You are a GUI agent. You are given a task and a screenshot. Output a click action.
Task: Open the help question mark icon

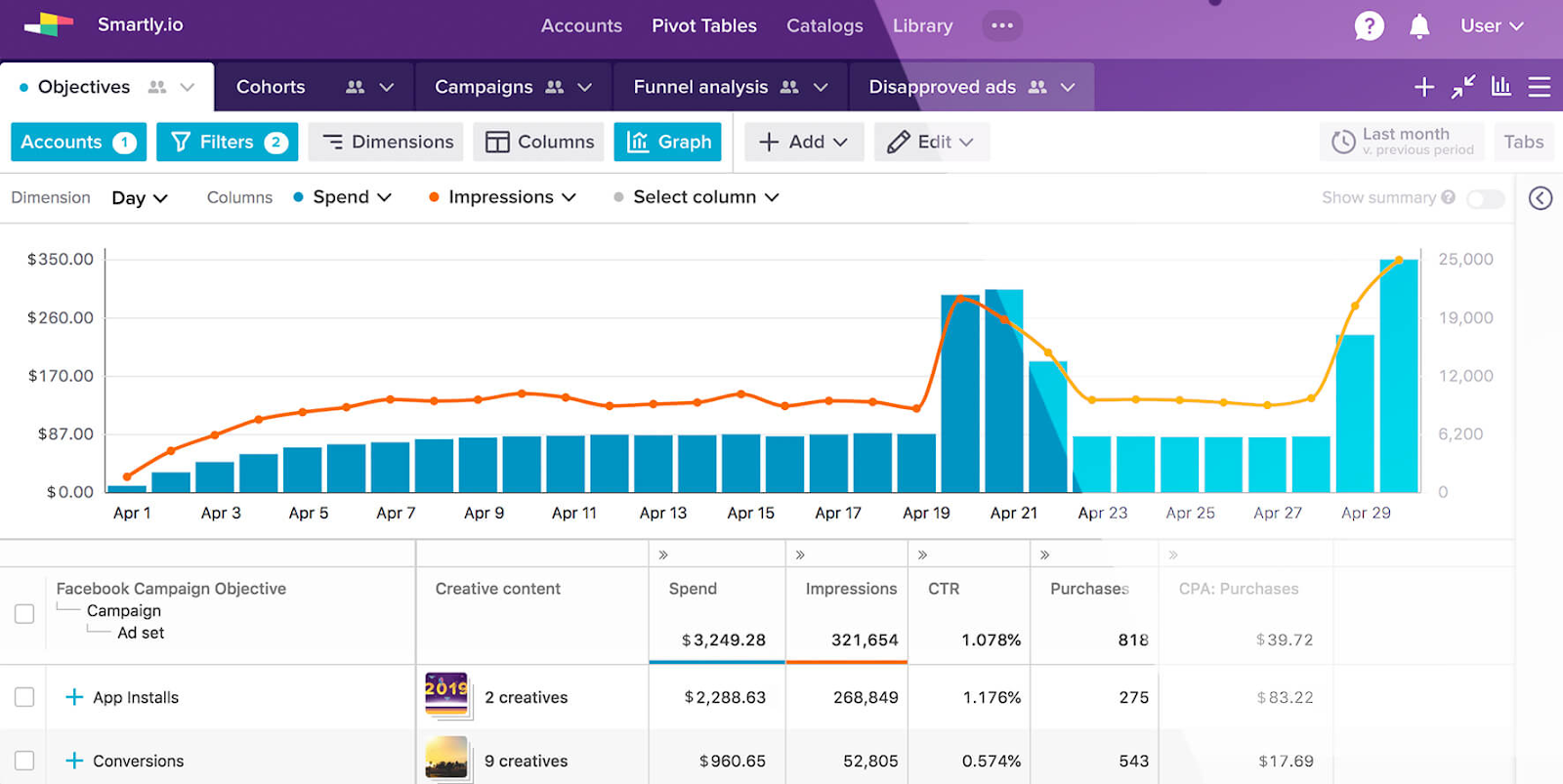click(1369, 26)
